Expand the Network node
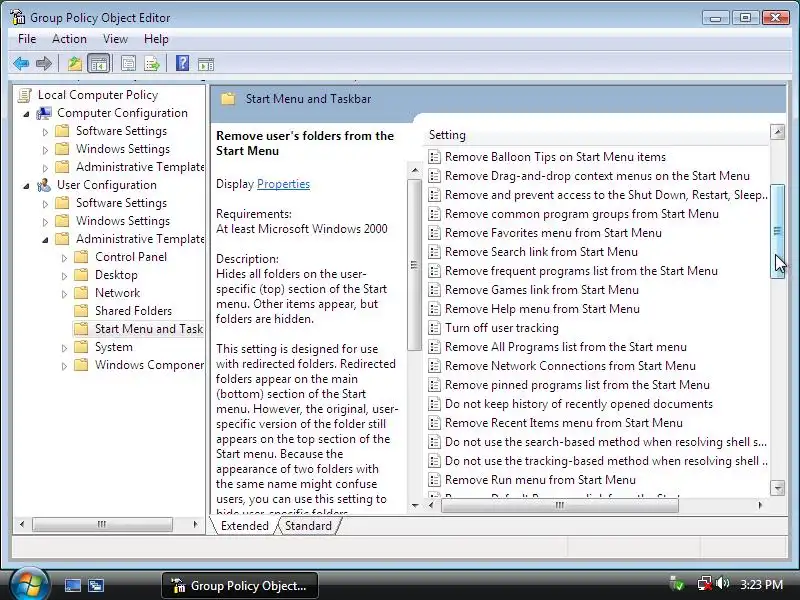800x600 pixels. click(x=64, y=293)
